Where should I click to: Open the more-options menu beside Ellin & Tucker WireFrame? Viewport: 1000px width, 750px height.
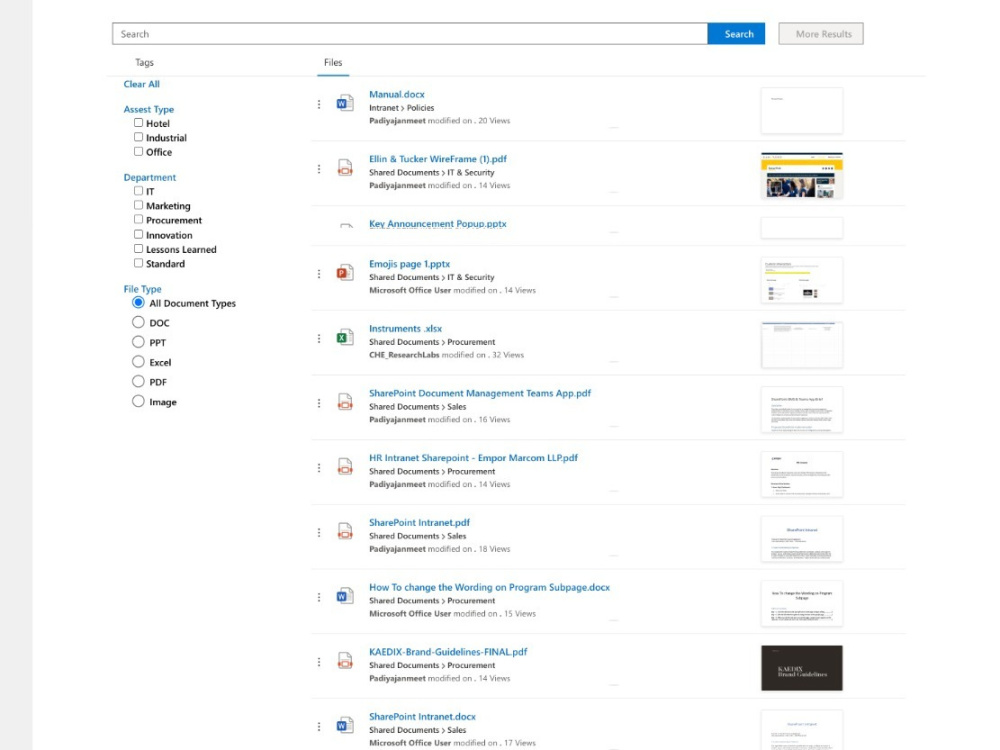tap(319, 169)
